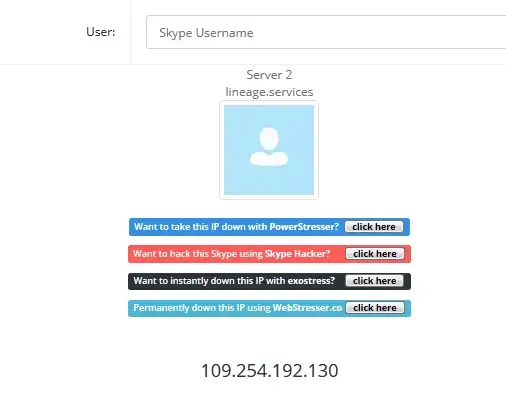The image size is (506, 401).
Task: Open the light blue profile picture placeholder
Action: point(269,150)
